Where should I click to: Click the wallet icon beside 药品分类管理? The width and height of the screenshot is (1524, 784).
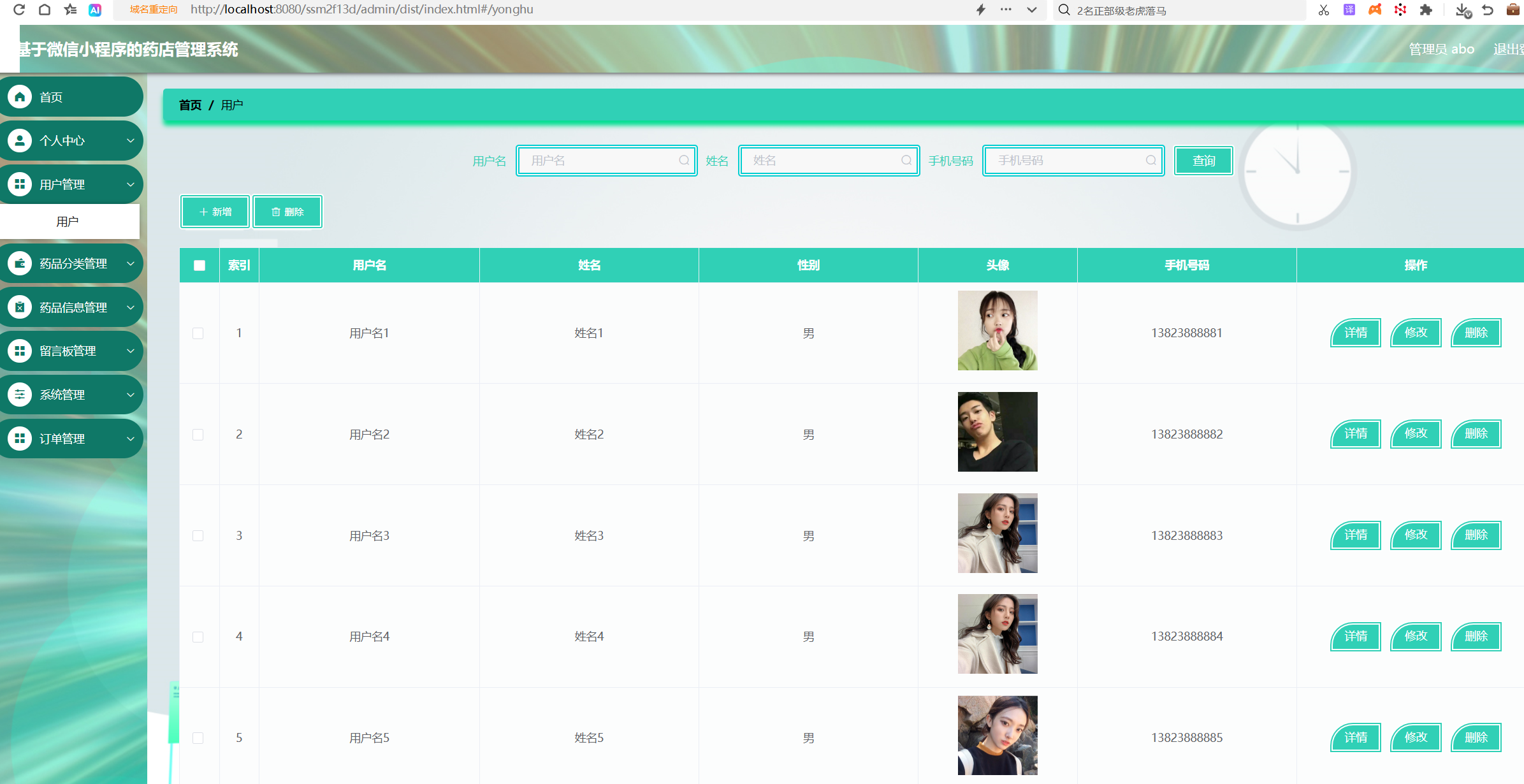[x=20, y=263]
